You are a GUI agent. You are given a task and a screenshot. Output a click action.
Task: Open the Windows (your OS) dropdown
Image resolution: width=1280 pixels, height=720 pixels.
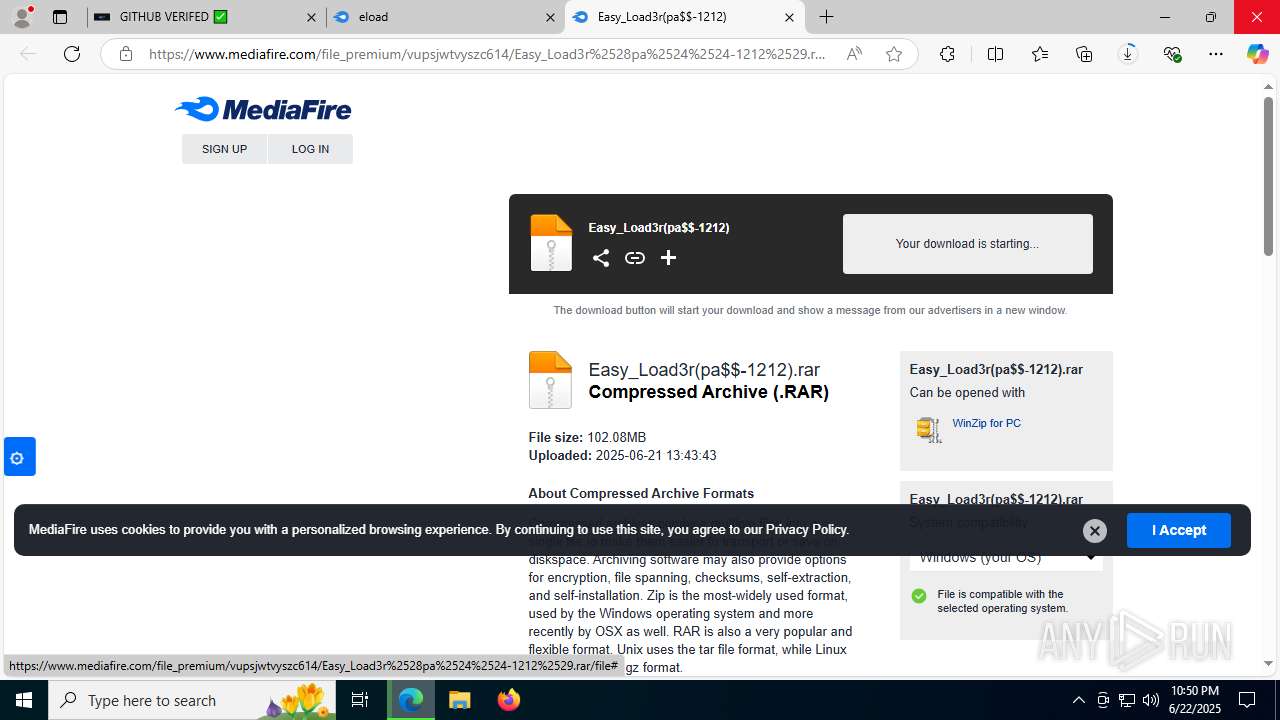pyautogui.click(x=1006, y=557)
